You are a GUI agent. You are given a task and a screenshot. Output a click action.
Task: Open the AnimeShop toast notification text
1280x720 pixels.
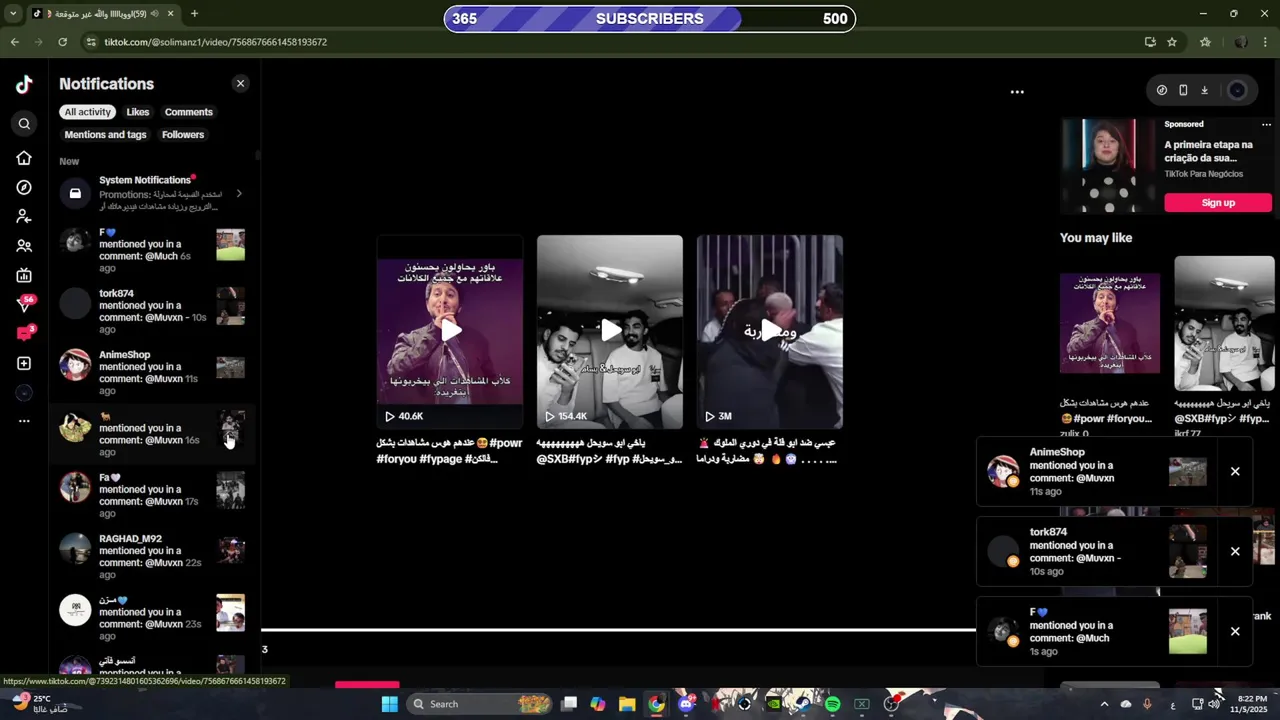point(1072,472)
